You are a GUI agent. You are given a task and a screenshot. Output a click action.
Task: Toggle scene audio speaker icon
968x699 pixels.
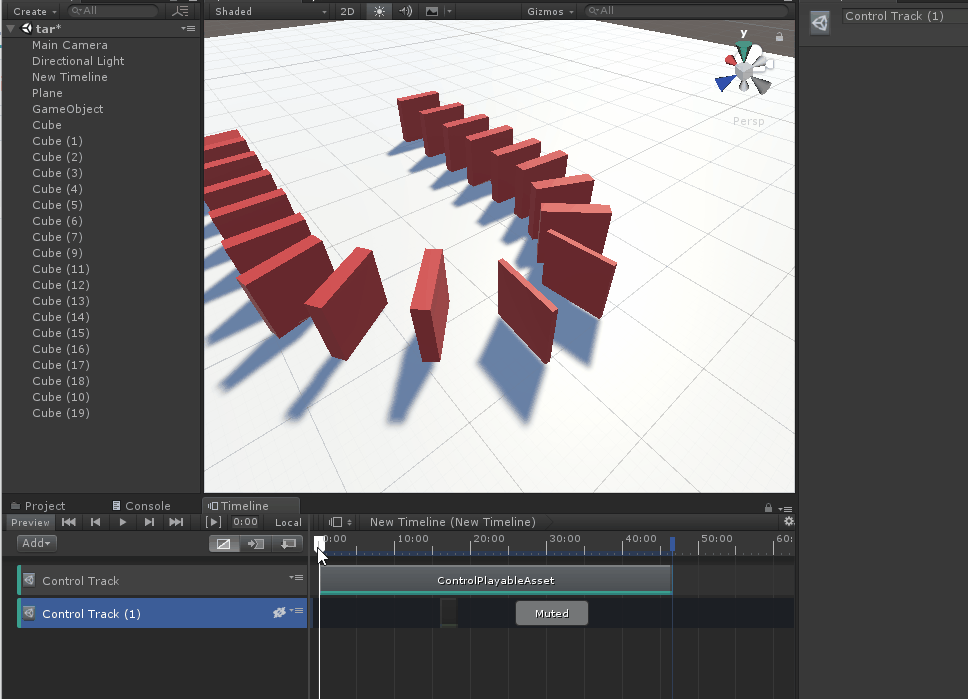tap(406, 11)
